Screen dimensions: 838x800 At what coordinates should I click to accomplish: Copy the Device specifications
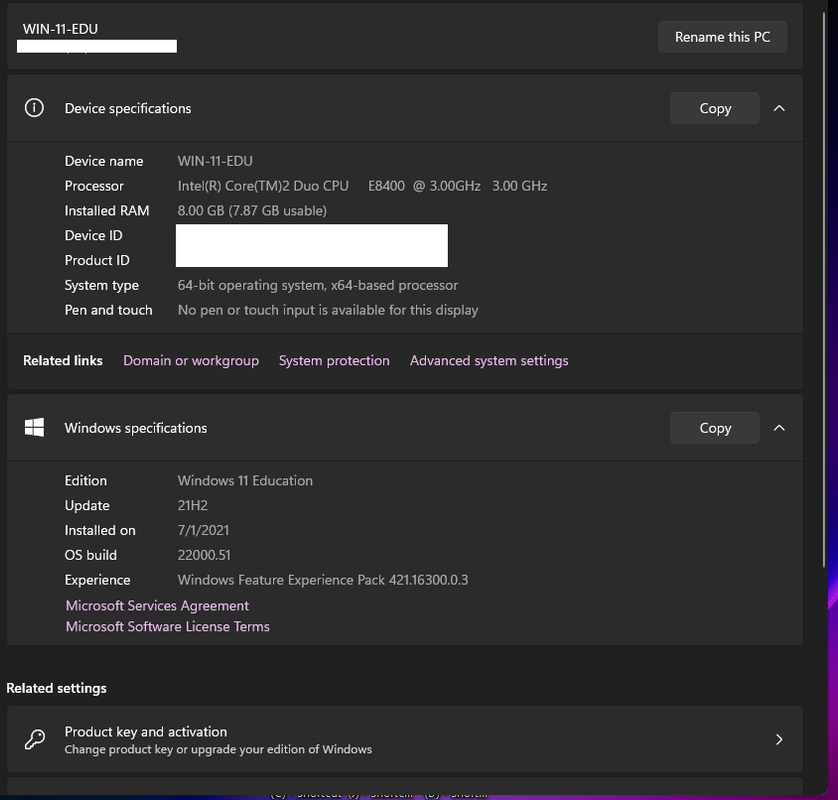[x=715, y=108]
